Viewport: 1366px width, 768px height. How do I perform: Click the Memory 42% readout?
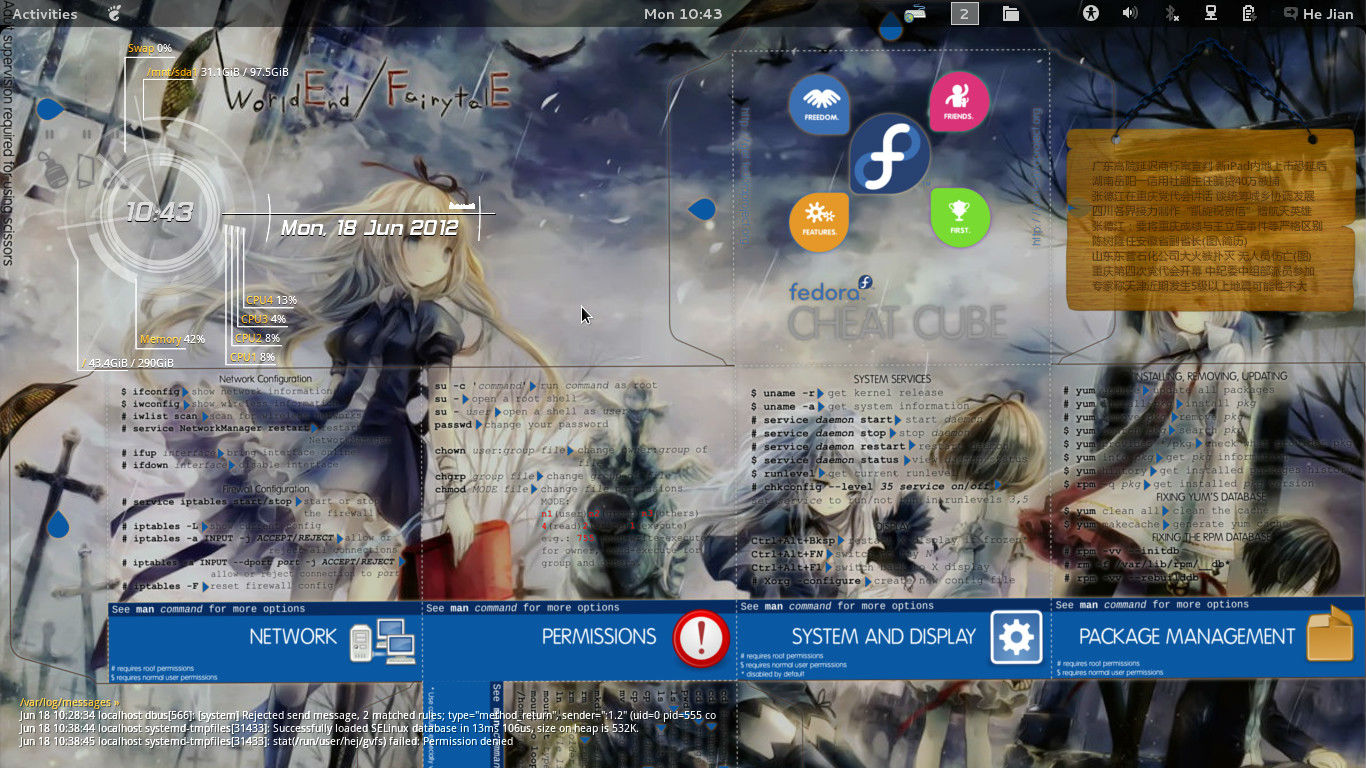(x=172, y=339)
